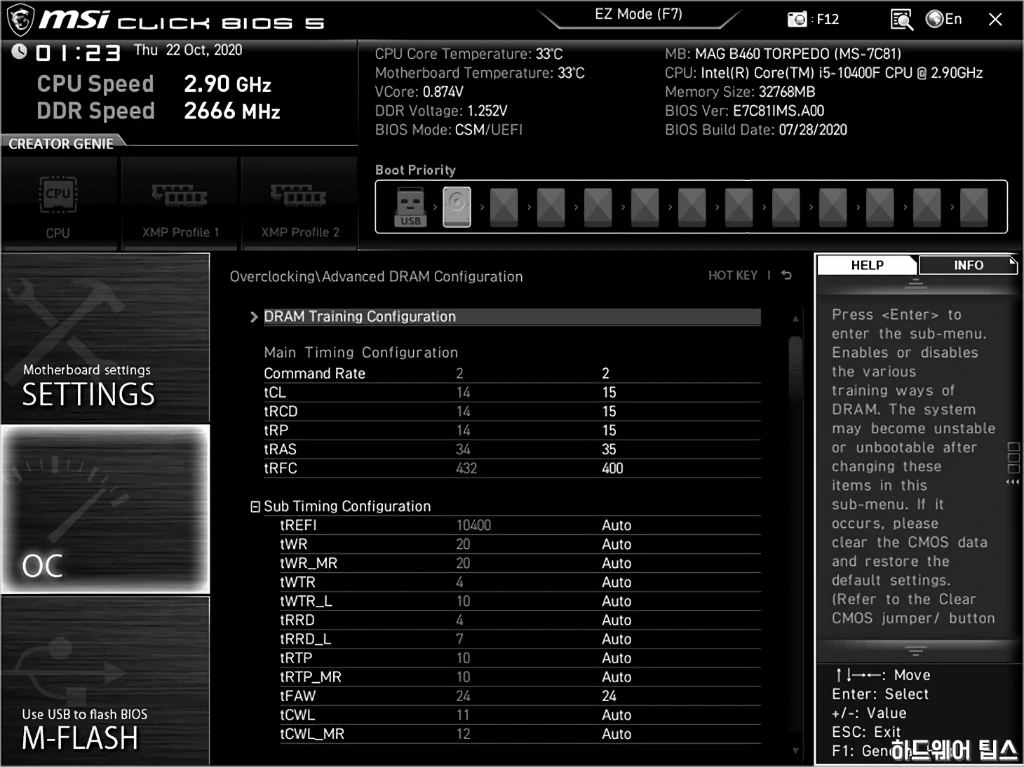Select the tRTP_MR Auto value
Screen dimensions: 1024x767
click(616, 677)
